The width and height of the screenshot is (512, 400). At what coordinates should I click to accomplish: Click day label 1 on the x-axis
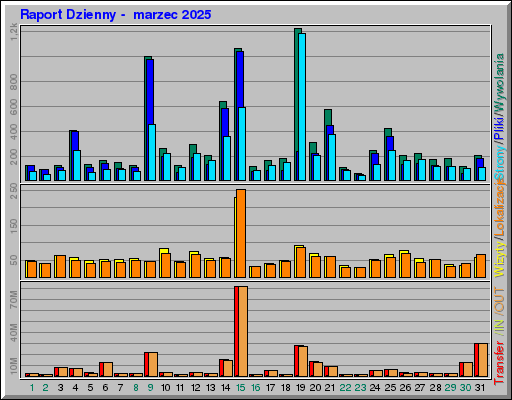[x=32, y=388]
